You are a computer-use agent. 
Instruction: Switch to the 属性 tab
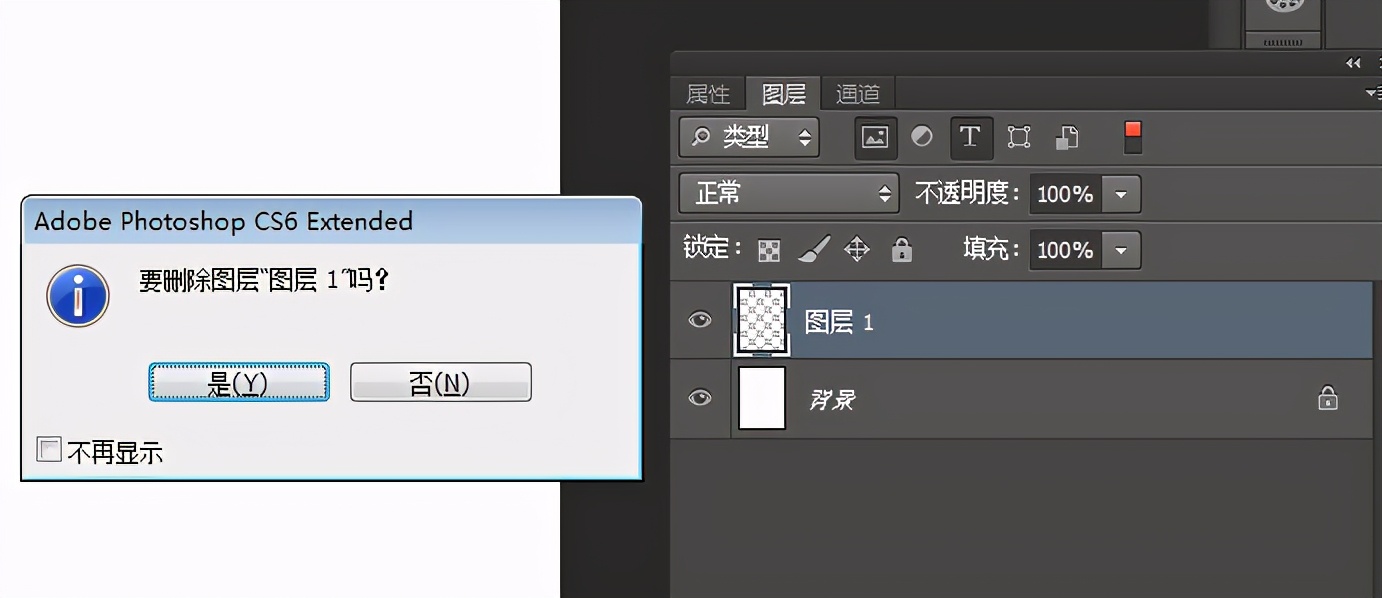(x=708, y=94)
